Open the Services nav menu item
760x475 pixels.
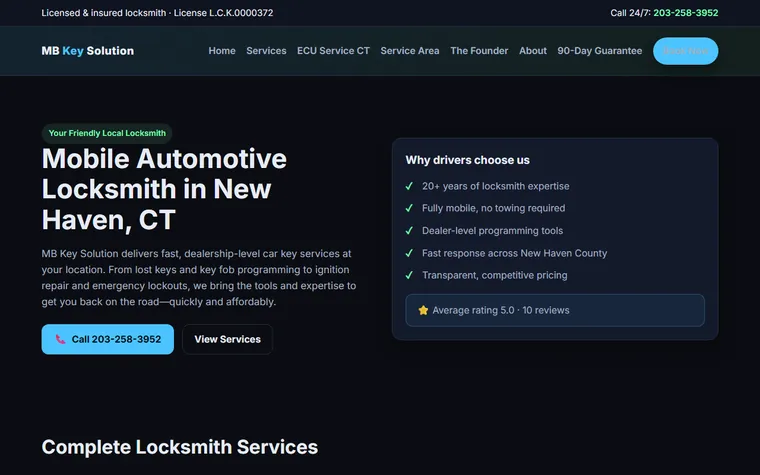pos(266,51)
